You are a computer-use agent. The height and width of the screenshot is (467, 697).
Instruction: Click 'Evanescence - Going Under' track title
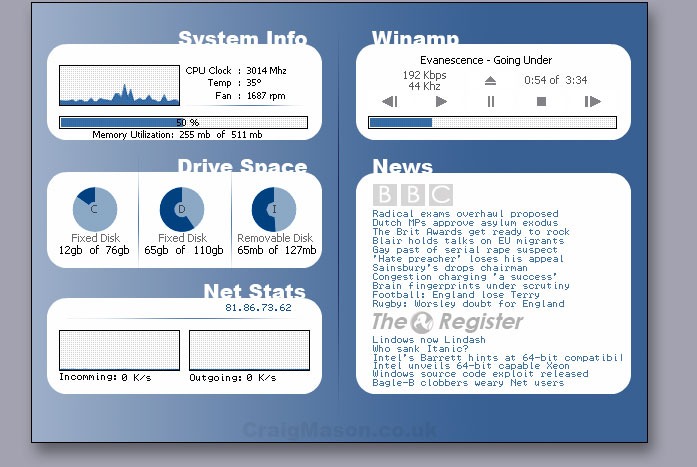coord(486,60)
